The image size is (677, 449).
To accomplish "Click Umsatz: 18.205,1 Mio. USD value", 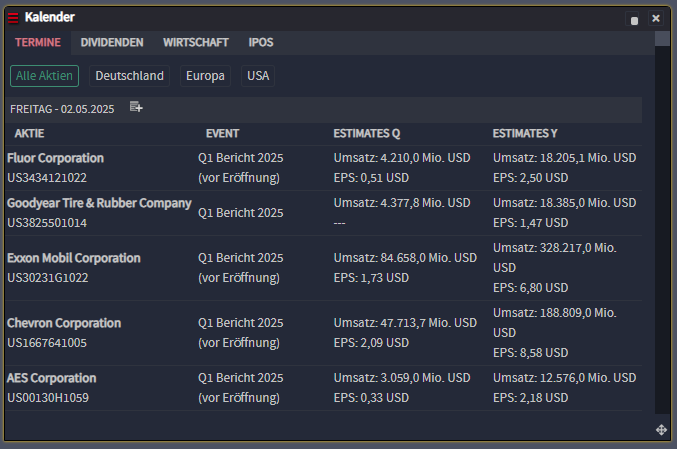I will 565,158.
